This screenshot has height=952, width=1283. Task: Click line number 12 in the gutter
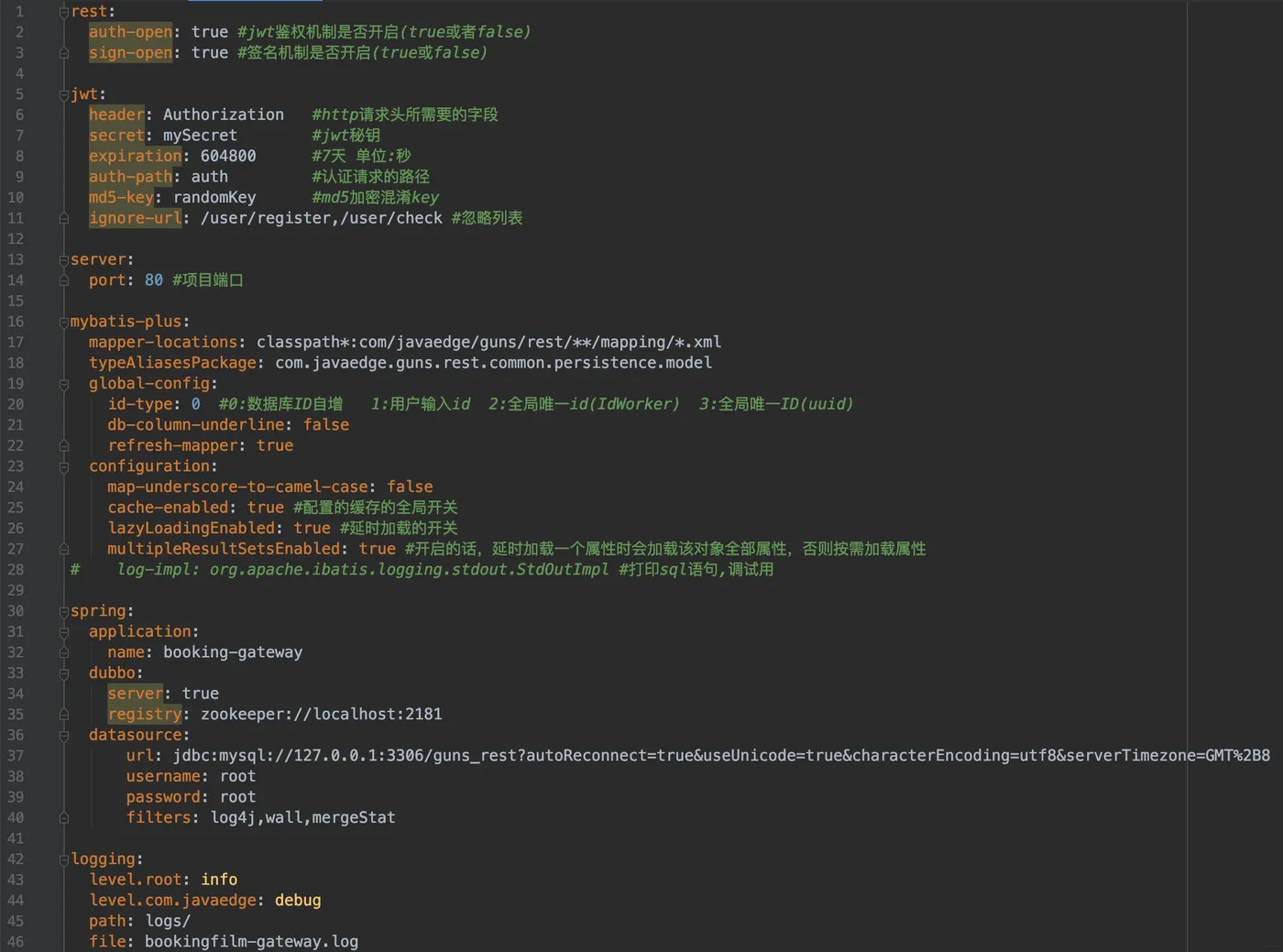(16, 239)
